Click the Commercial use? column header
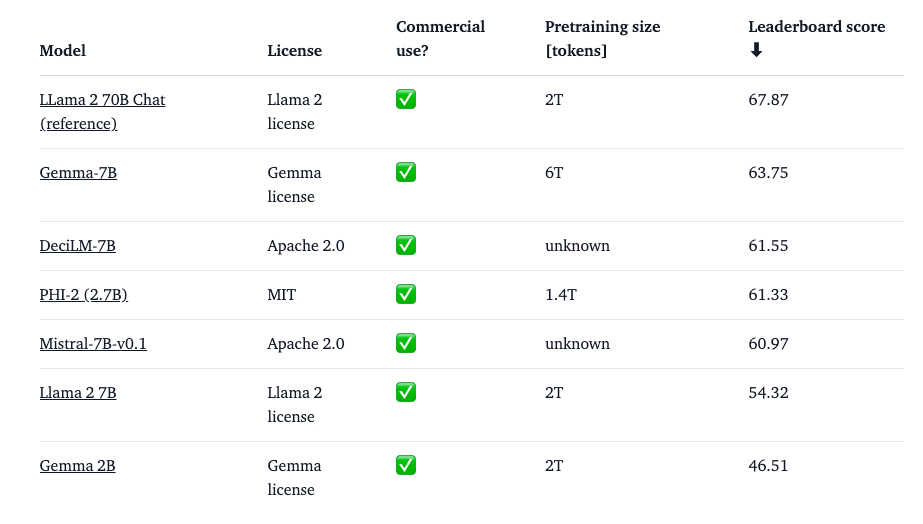The width and height of the screenshot is (923, 524). point(440,38)
